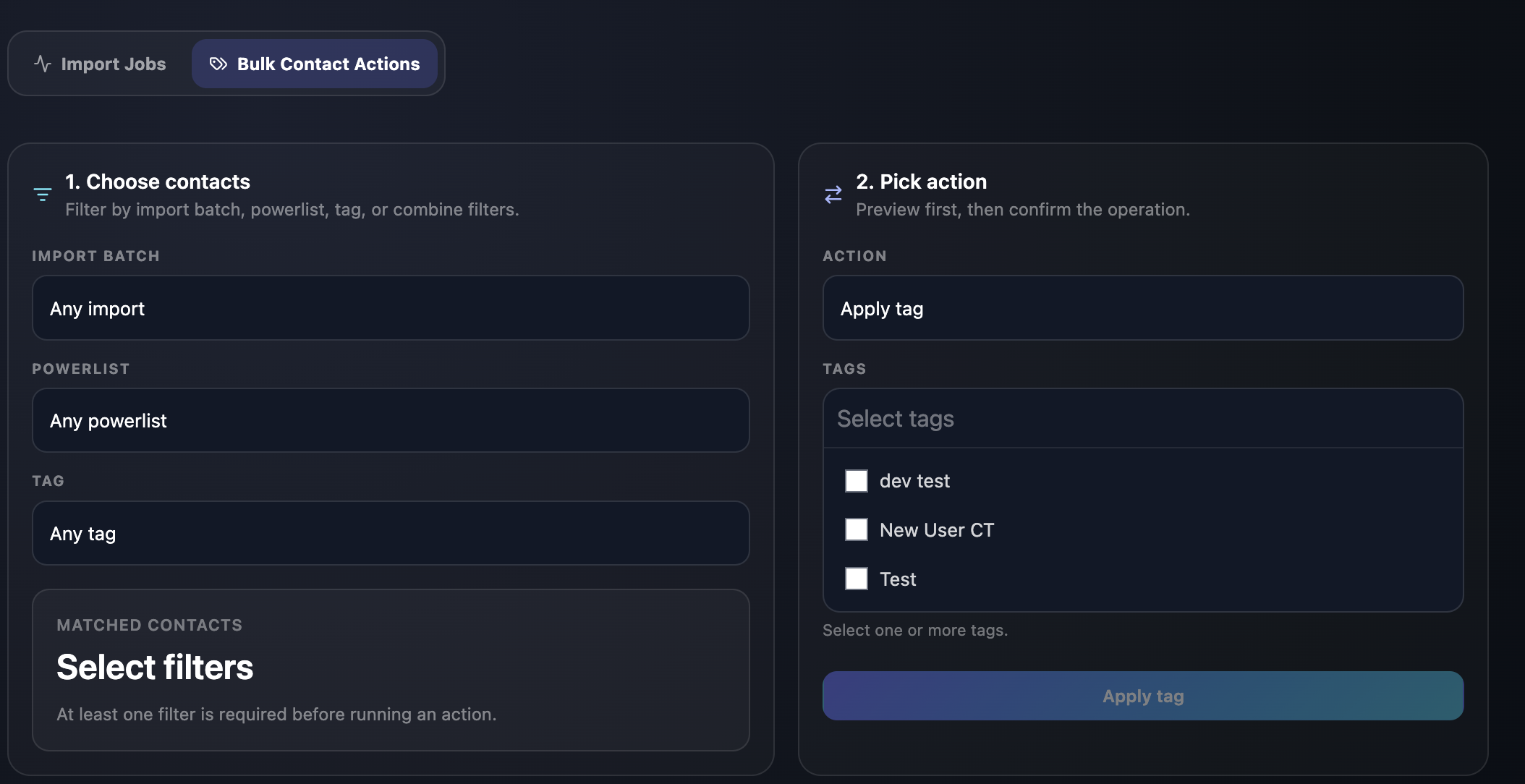Open the Tag filter dropdown showing Any tag
Viewport: 1525px width, 784px height.
pos(391,533)
